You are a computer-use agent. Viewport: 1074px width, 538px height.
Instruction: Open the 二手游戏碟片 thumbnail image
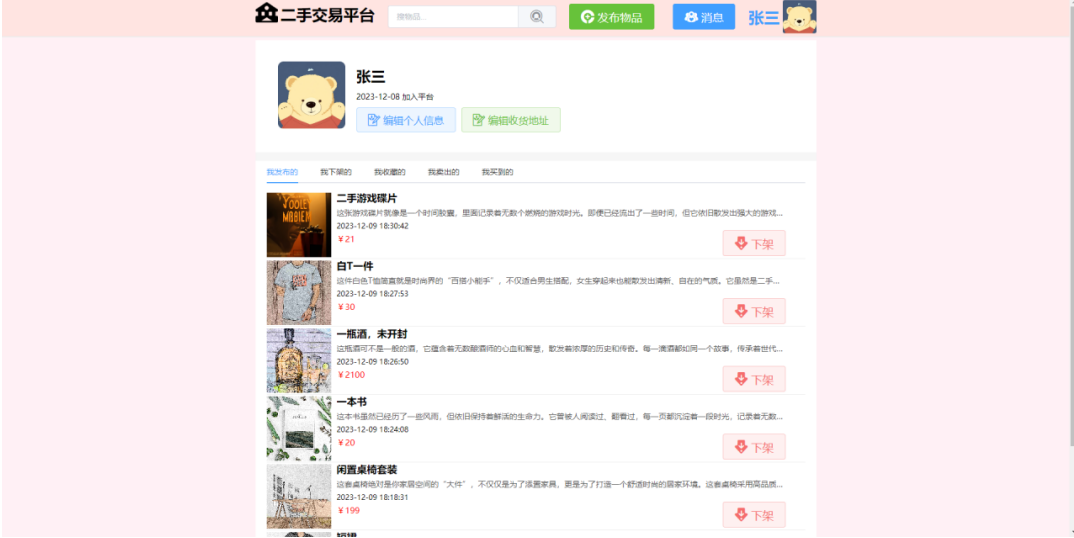coord(299,225)
